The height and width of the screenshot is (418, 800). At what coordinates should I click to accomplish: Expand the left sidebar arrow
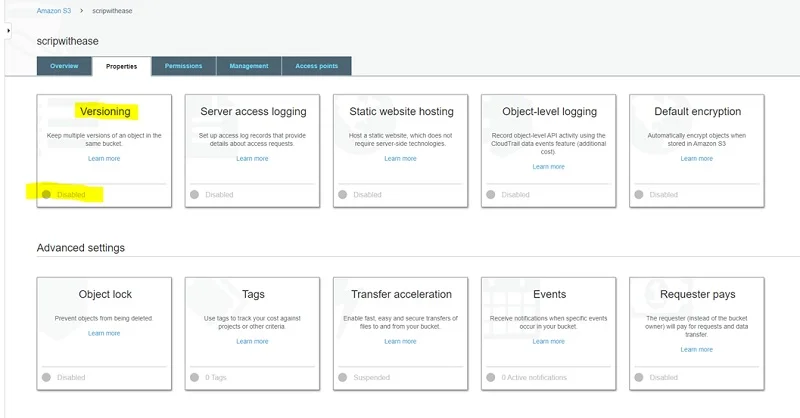(8, 31)
